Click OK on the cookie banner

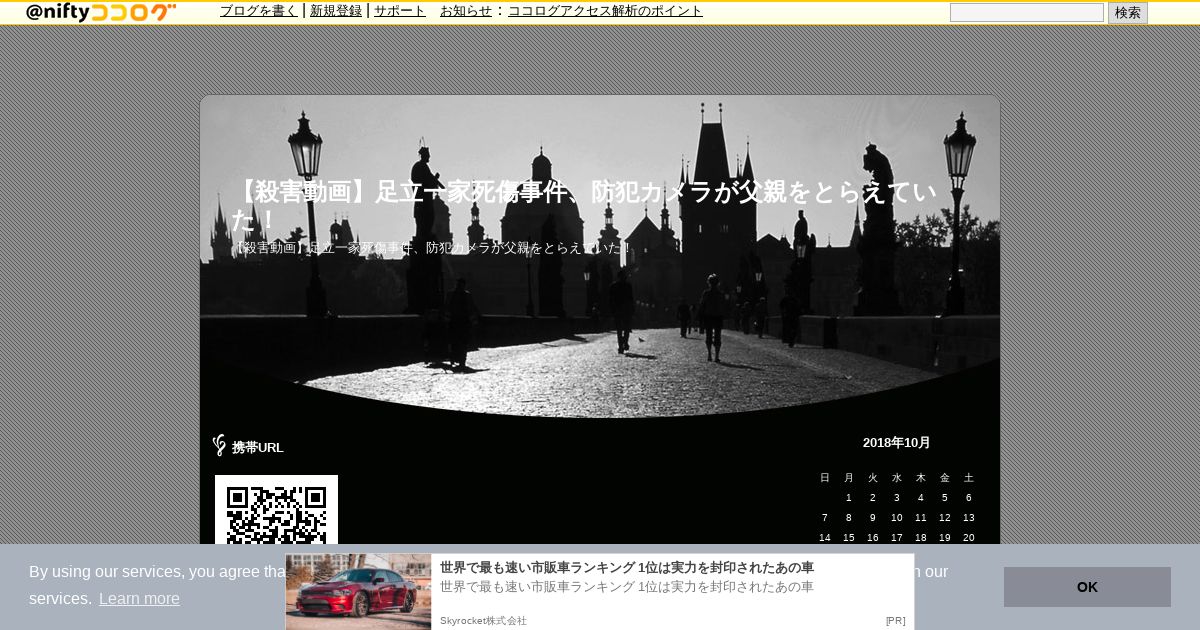(x=1087, y=587)
